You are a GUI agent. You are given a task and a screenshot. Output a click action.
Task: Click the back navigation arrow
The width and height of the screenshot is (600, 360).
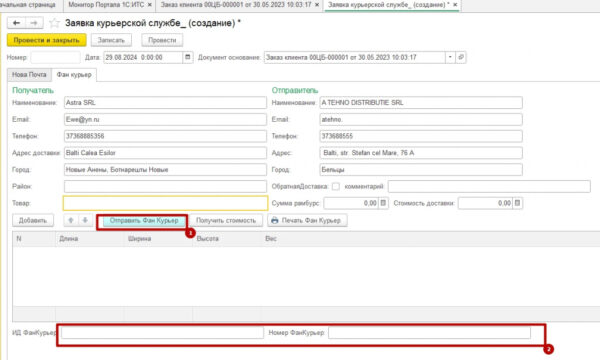point(16,23)
